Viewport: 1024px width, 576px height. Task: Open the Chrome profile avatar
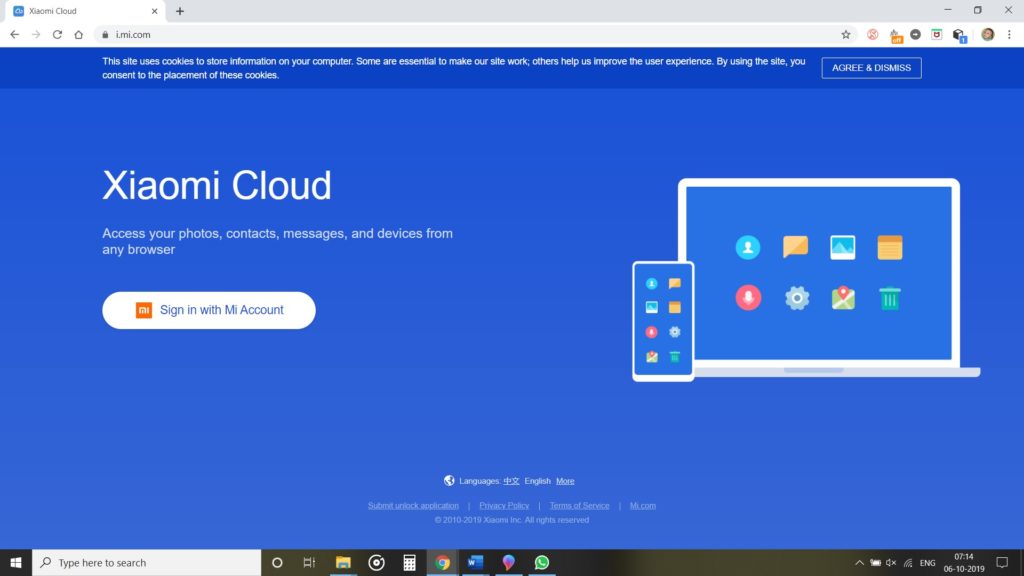(x=987, y=35)
